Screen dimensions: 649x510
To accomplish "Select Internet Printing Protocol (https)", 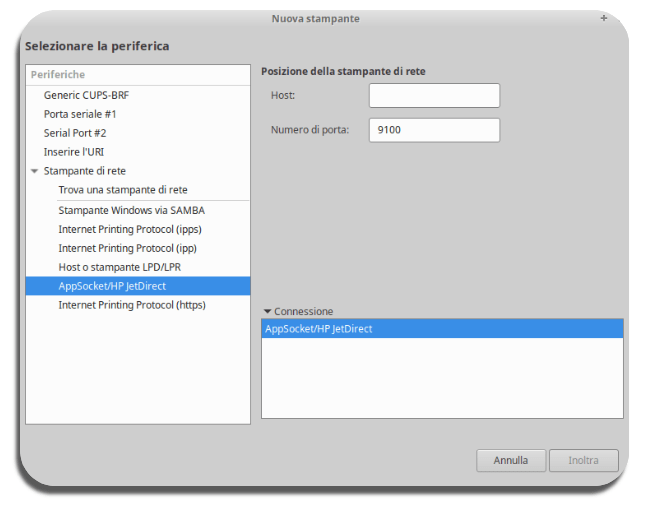I will 131,305.
